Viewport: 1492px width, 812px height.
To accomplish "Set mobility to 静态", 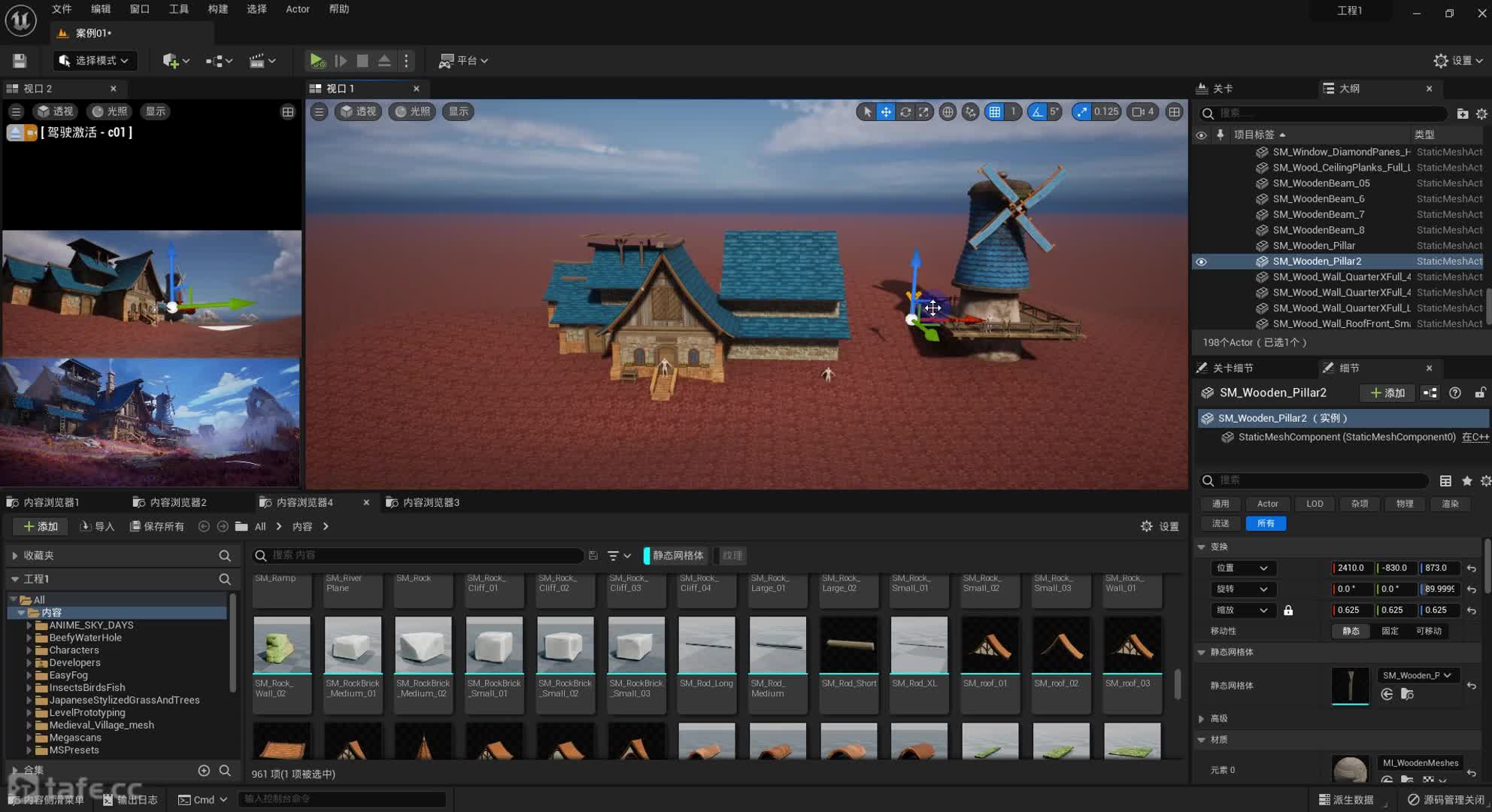I will coord(1351,631).
